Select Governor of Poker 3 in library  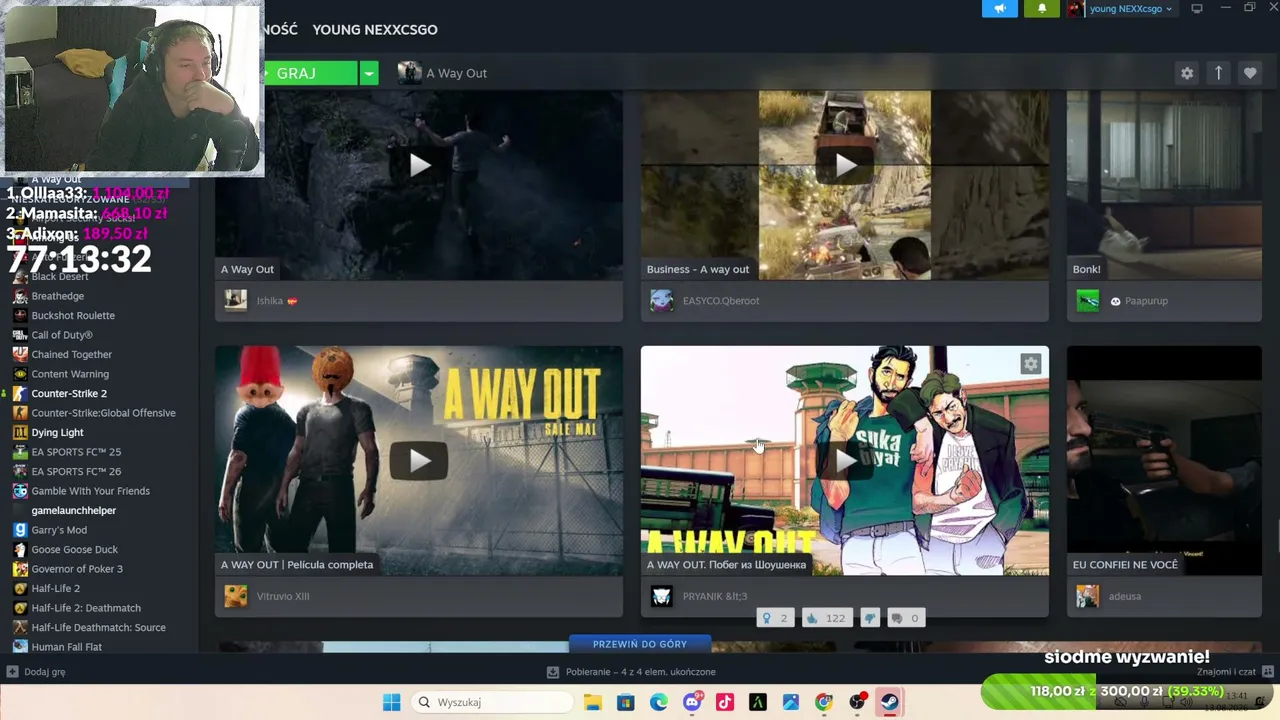77,569
